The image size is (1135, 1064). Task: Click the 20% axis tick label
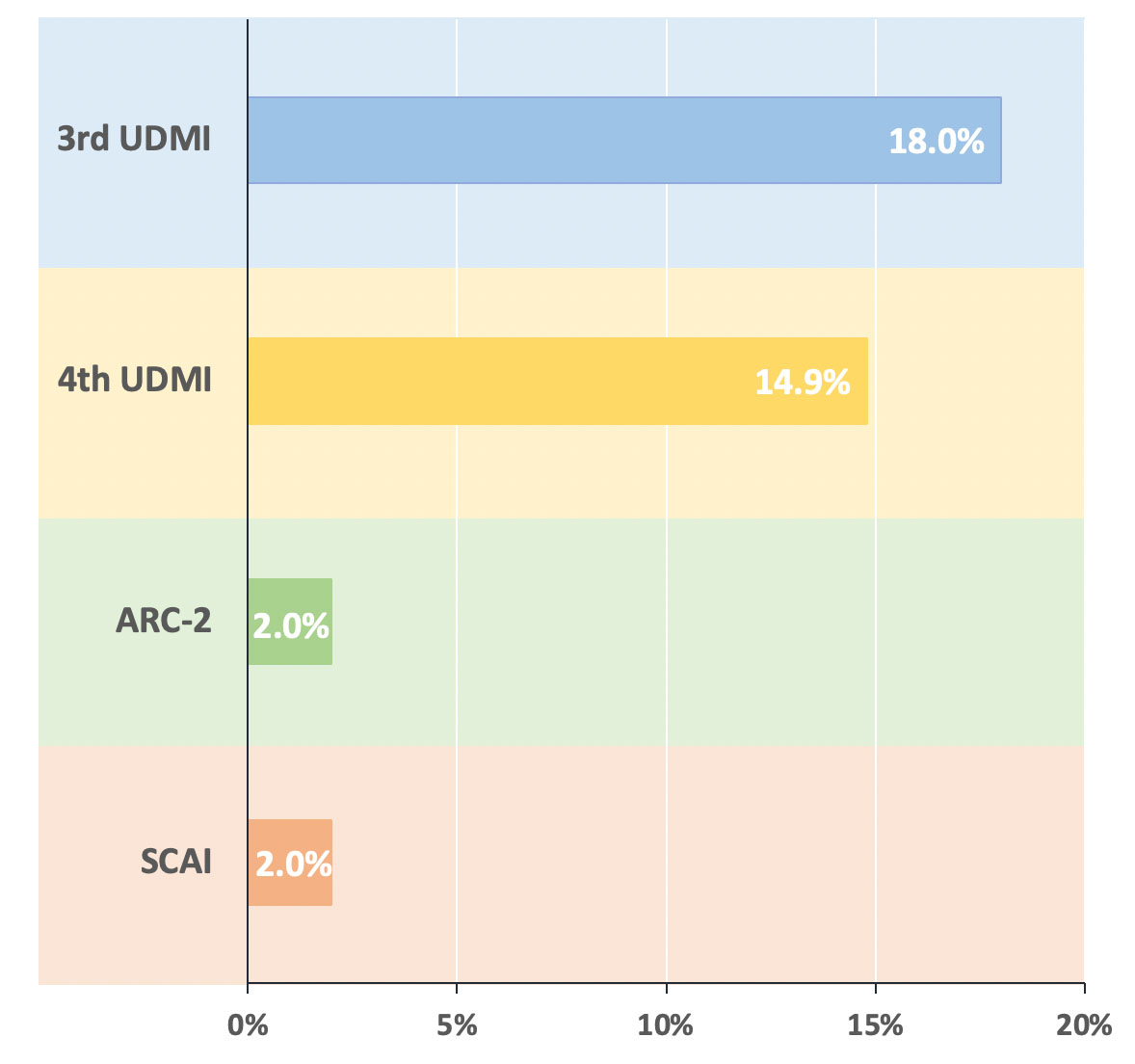(1084, 1024)
